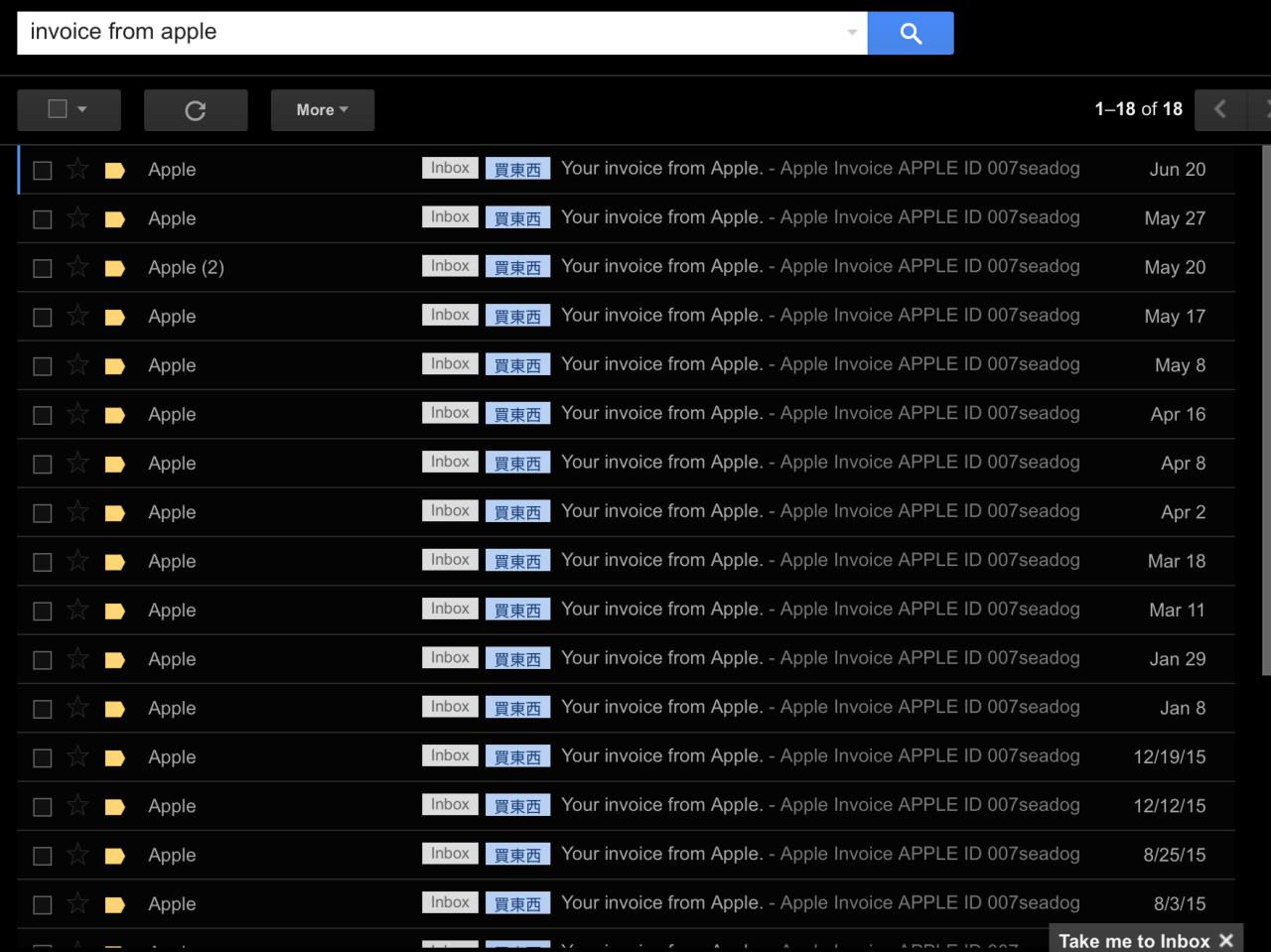Tick the checkbox for Jun 20 email
1271x952 pixels.
[43, 171]
